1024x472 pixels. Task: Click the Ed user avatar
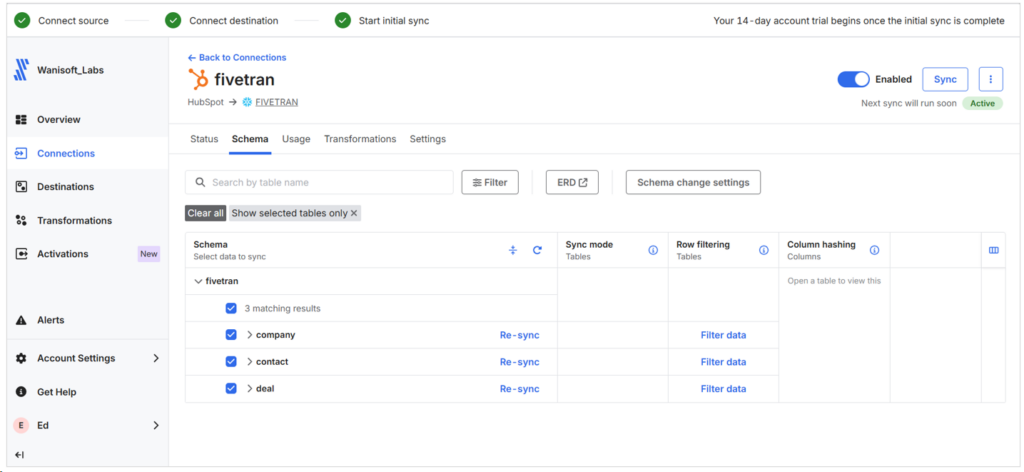tap(21, 425)
